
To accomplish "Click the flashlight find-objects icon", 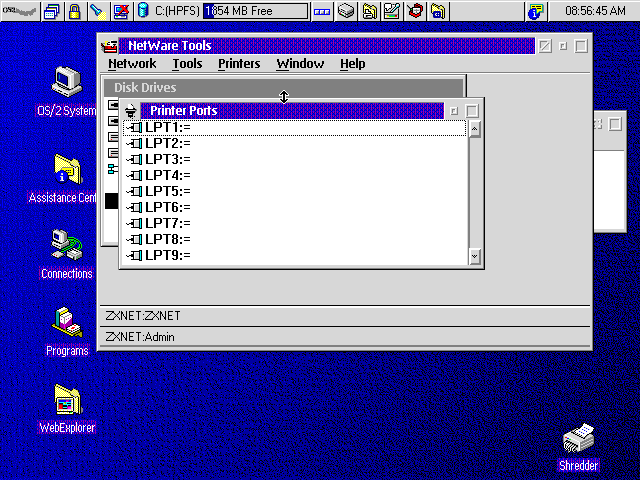I will point(98,11).
